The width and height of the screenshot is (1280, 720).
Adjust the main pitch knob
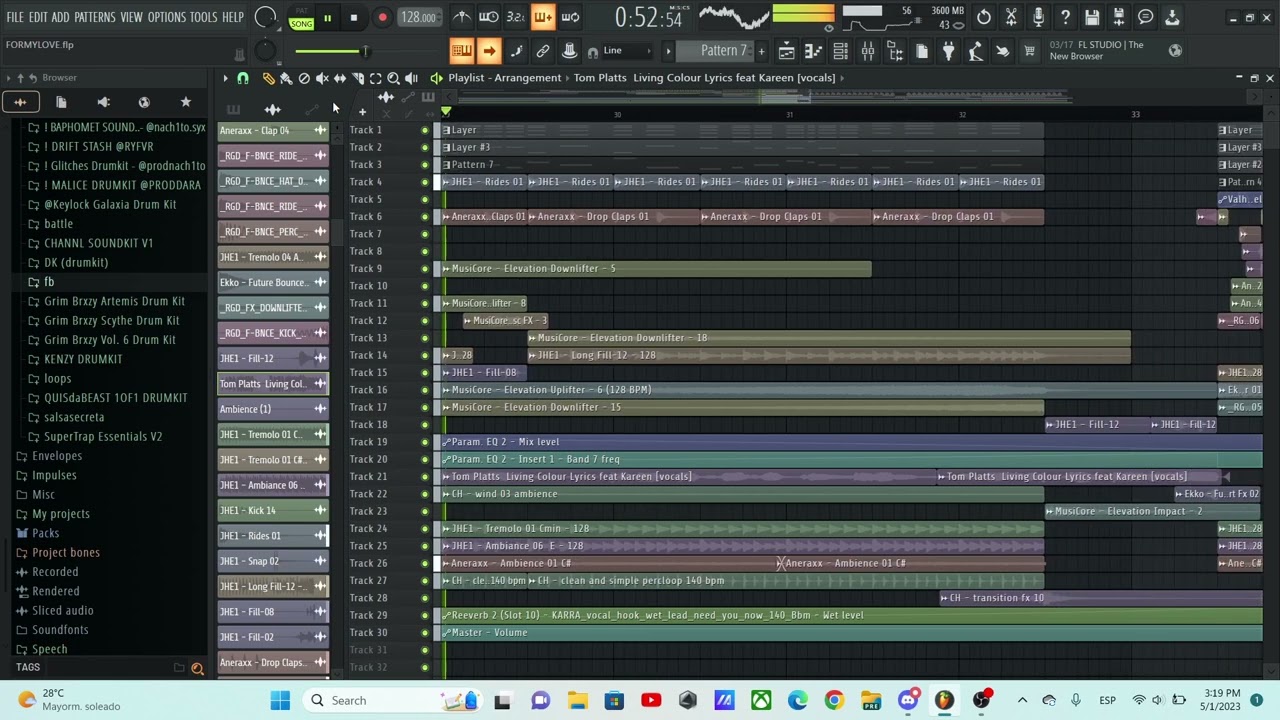tap(265, 52)
